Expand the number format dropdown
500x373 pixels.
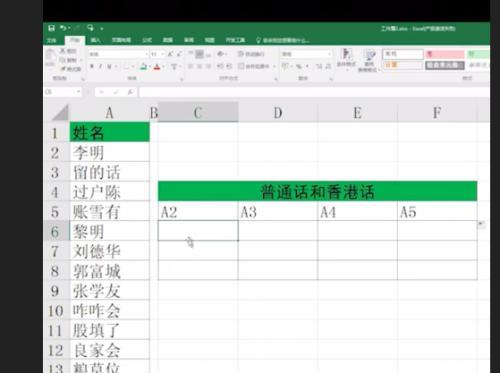[x=329, y=54]
